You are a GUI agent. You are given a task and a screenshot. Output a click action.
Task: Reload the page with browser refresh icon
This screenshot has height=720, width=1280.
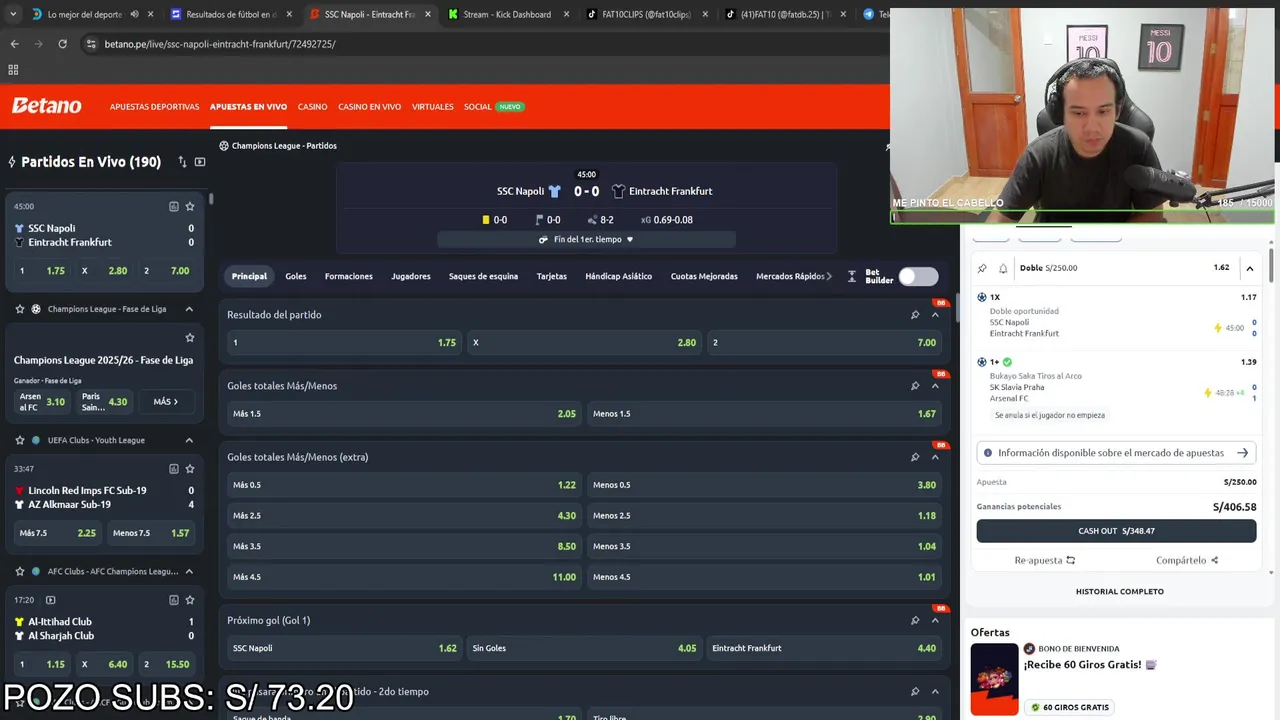62,44
